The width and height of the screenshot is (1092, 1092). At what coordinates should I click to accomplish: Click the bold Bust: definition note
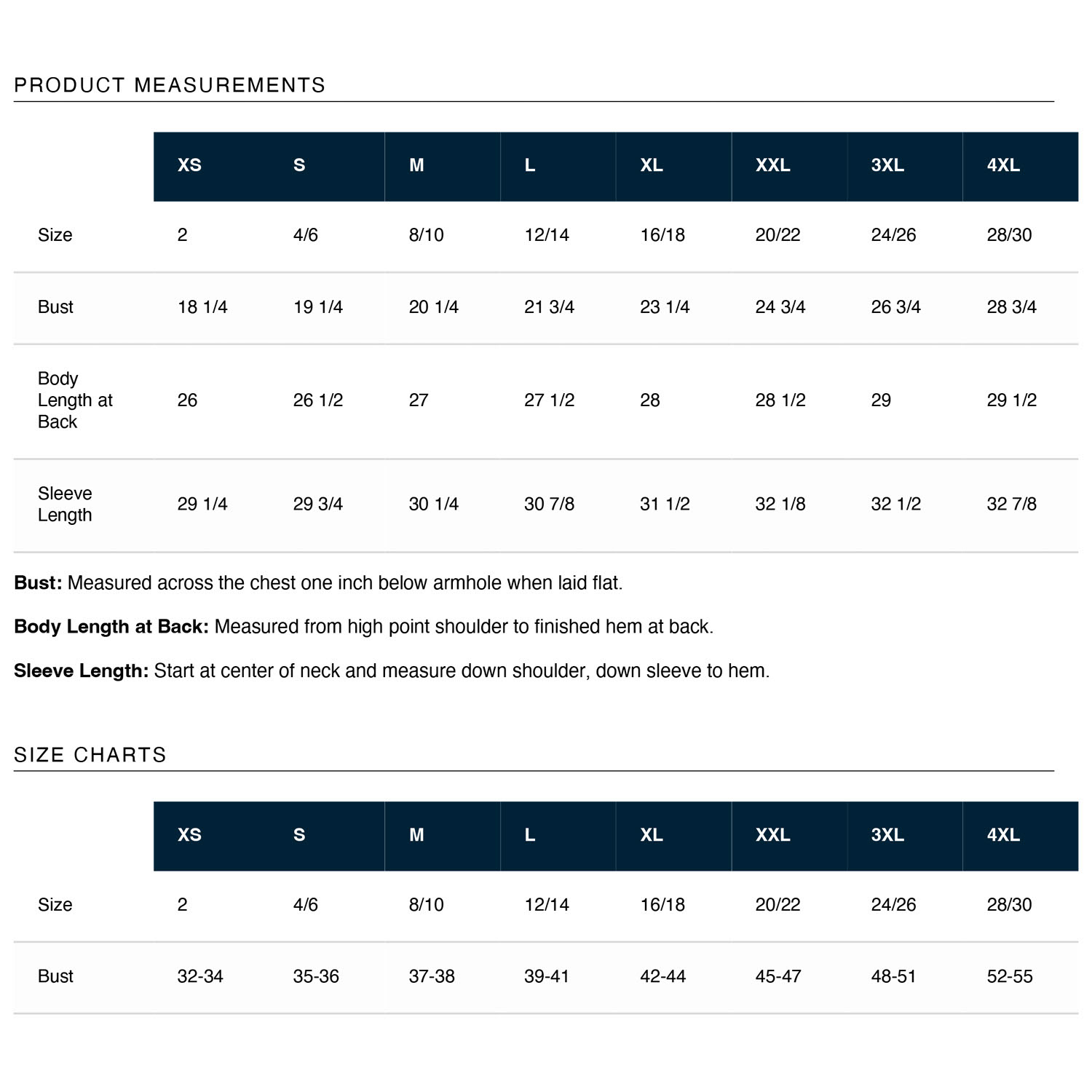coord(39,583)
